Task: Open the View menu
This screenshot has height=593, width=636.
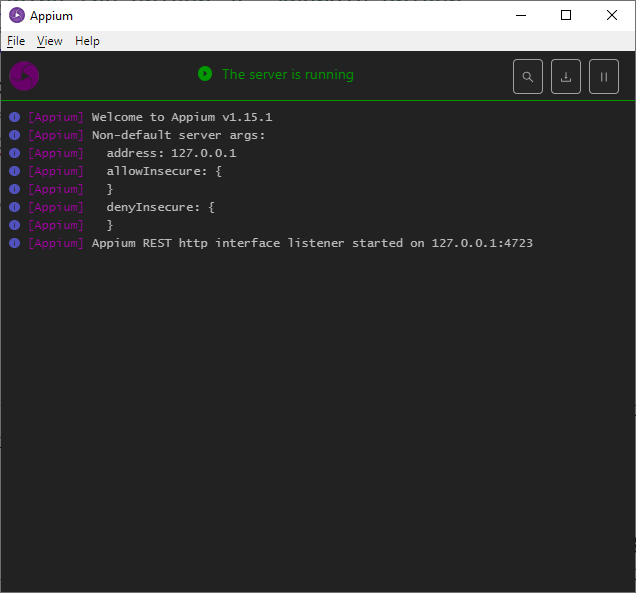Action: tap(49, 41)
